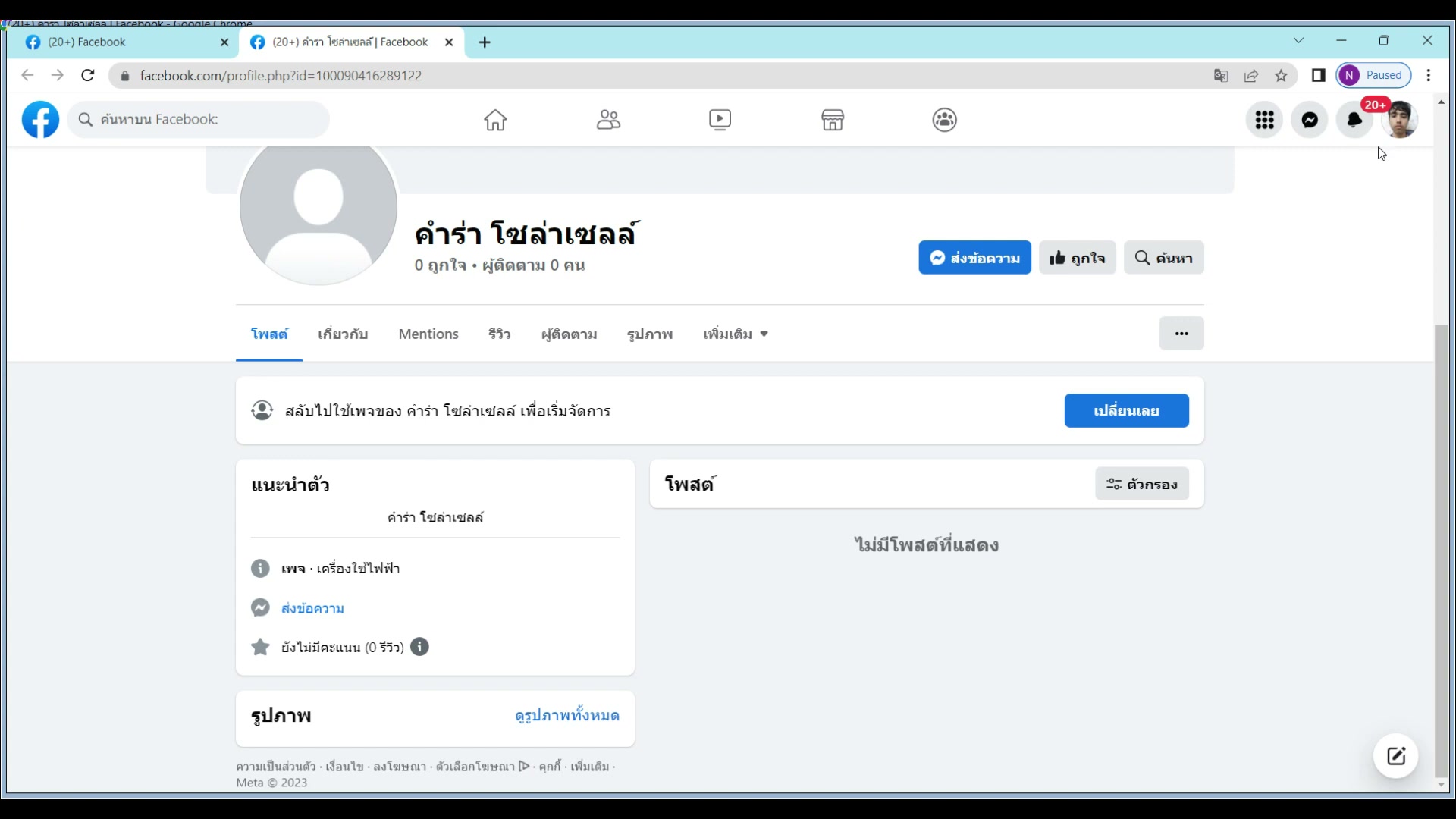Click the ดูรูปภาพทั้งหมด link
Viewport: 1456px width, 819px height.
pyautogui.click(x=566, y=716)
